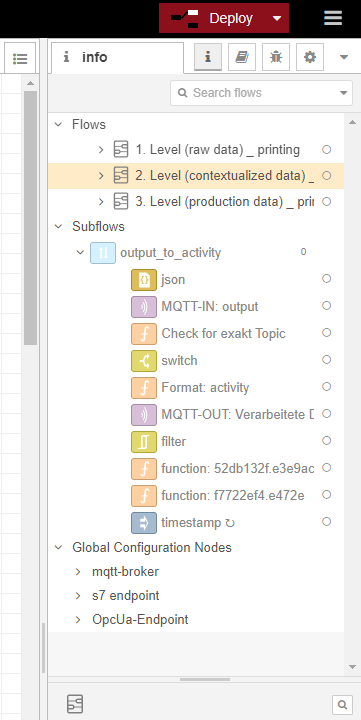Click the Format: activity function icon
The image size is (361, 720).
coord(144,388)
